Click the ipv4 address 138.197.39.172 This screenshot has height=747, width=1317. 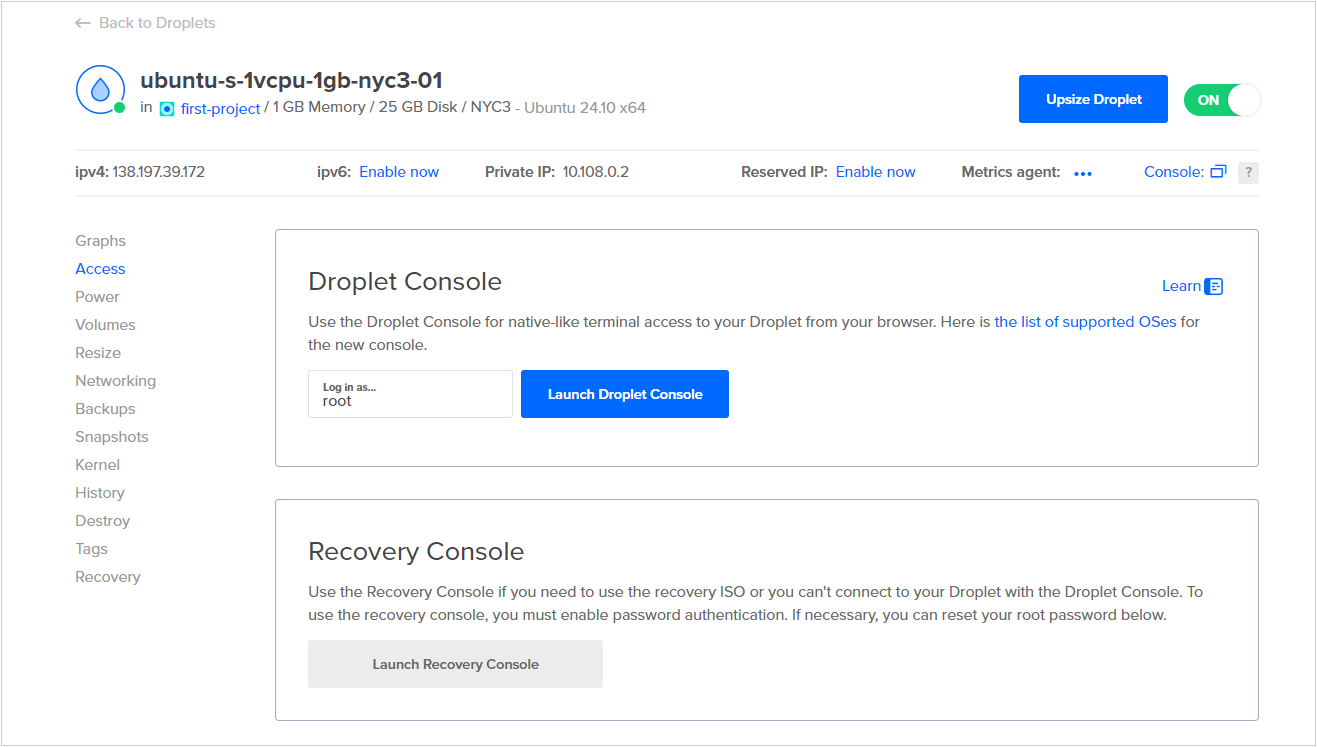(x=158, y=172)
